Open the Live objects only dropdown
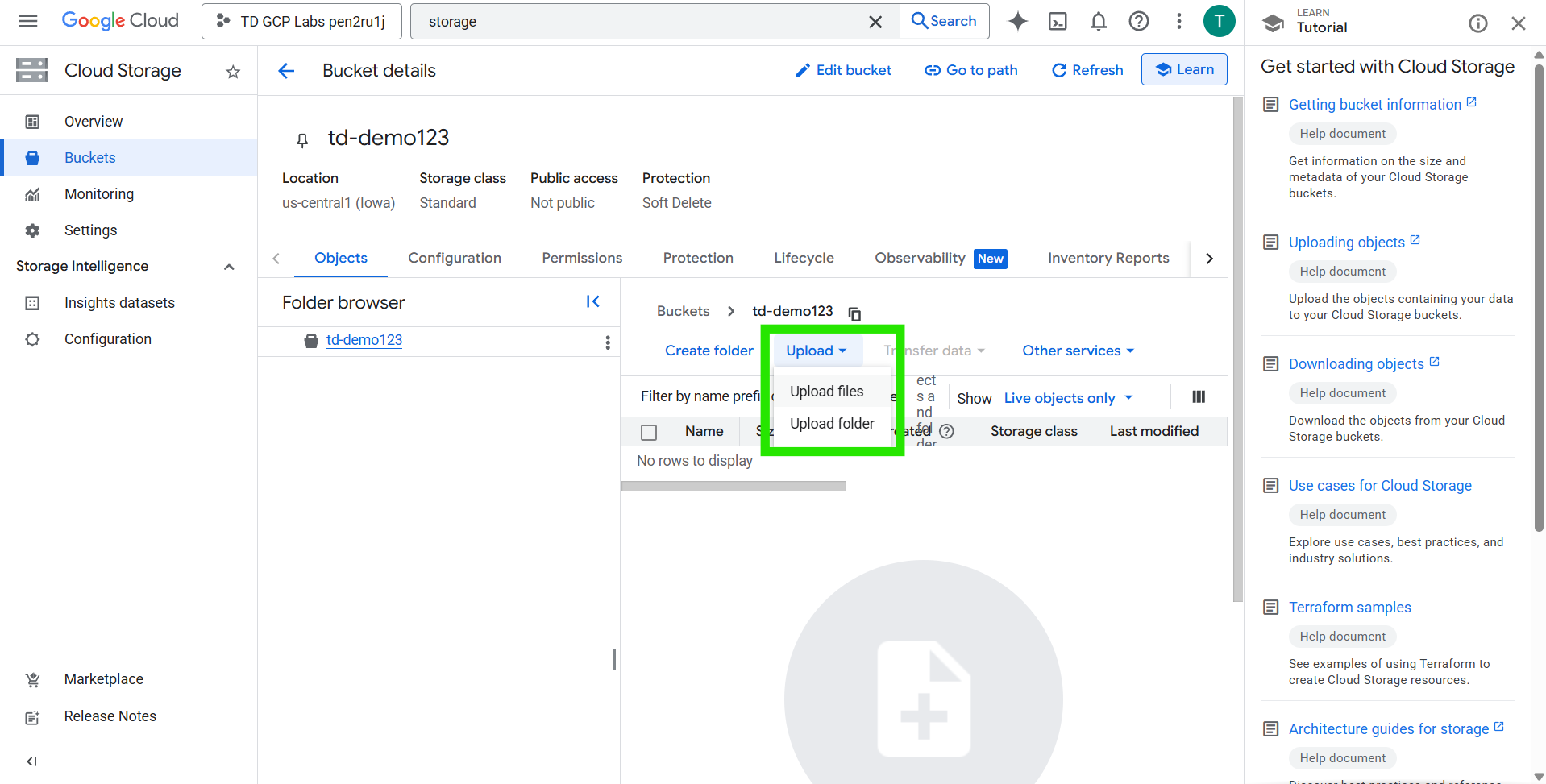Screen dimensions: 1546x784 coord(1068,398)
